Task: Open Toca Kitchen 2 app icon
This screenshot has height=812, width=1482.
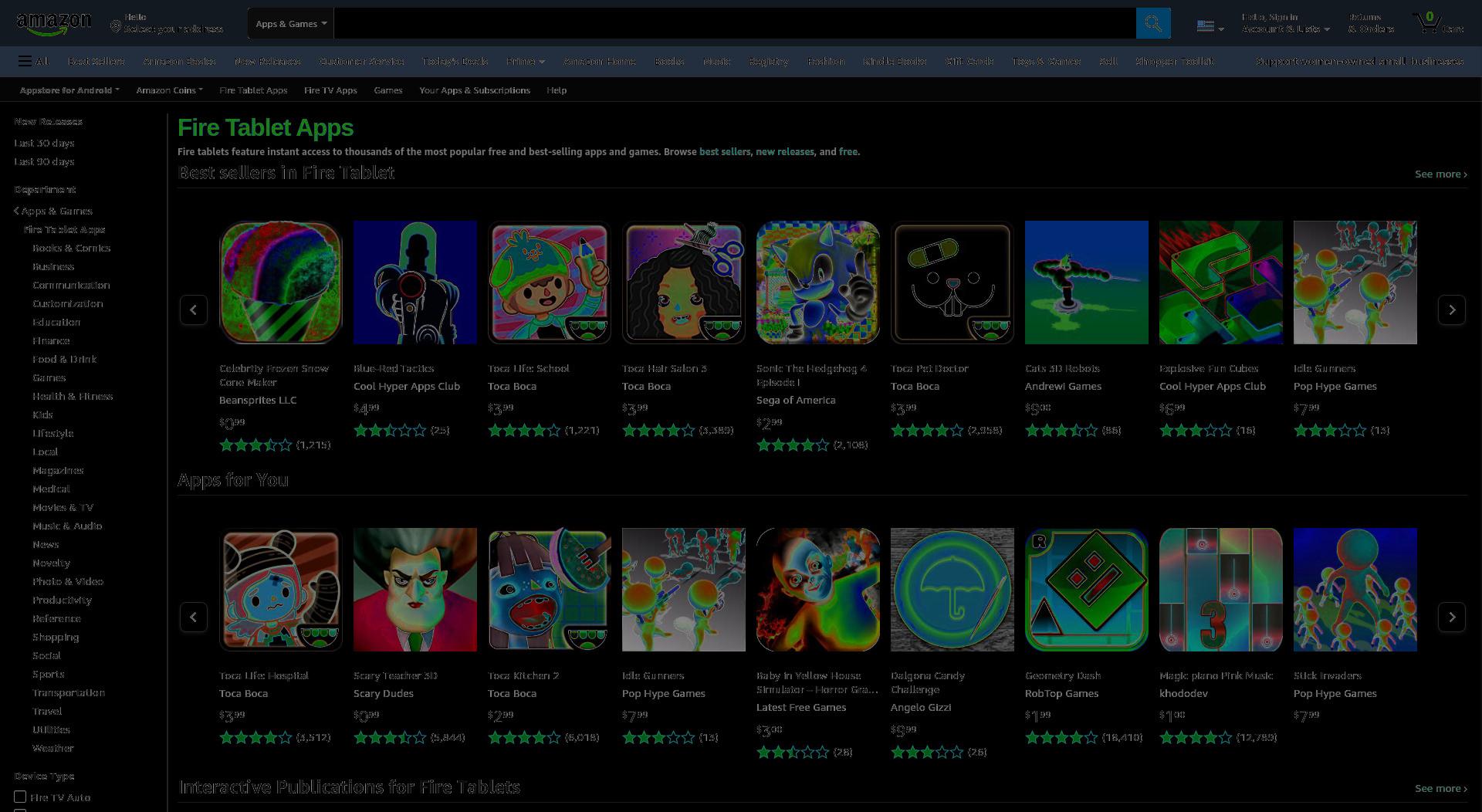Action: coord(550,590)
